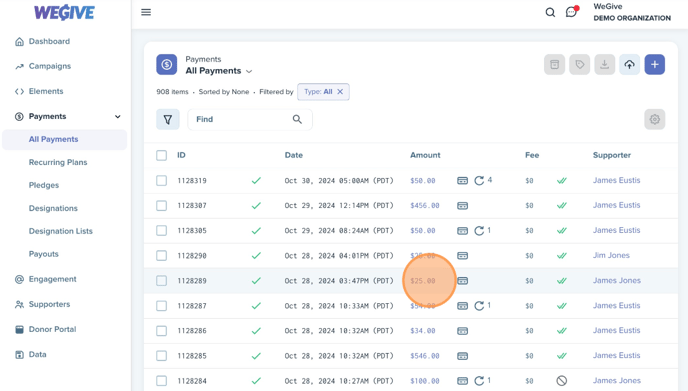This screenshot has width=688, height=391.
Task: Open WeGive Demo Organization account menu
Action: pos(632,12)
